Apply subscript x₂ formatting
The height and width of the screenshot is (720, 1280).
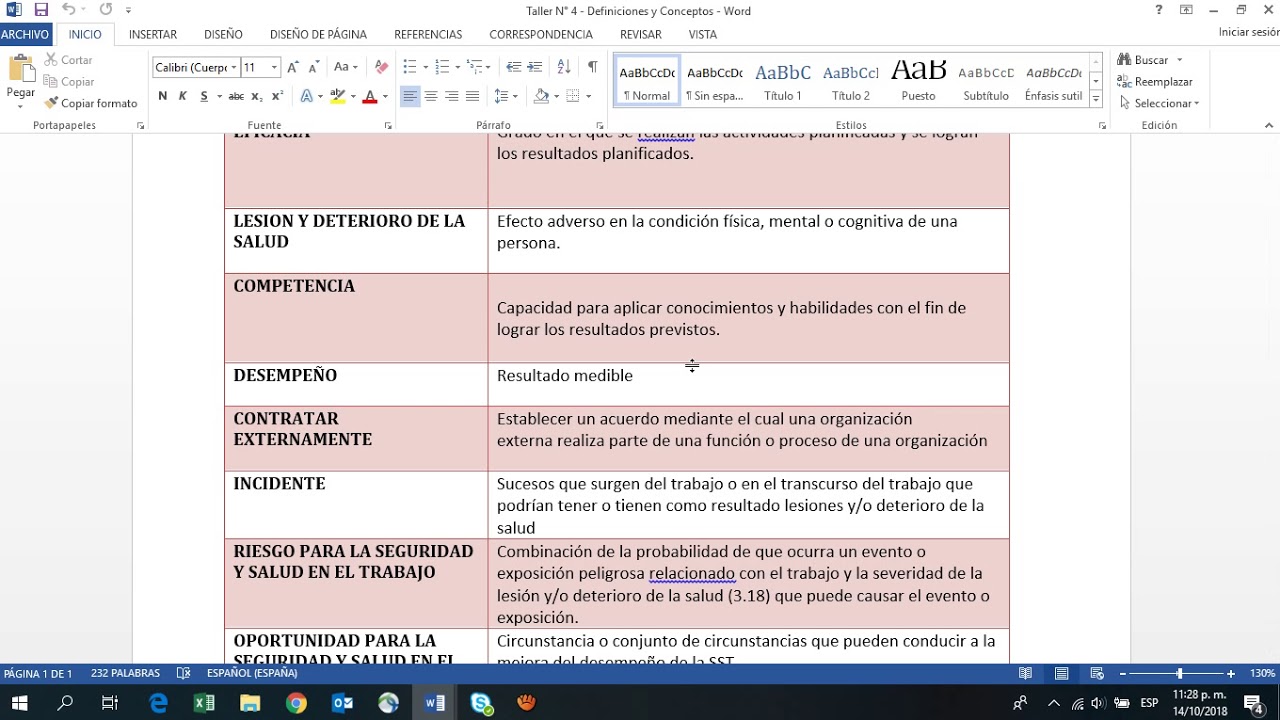[257, 96]
